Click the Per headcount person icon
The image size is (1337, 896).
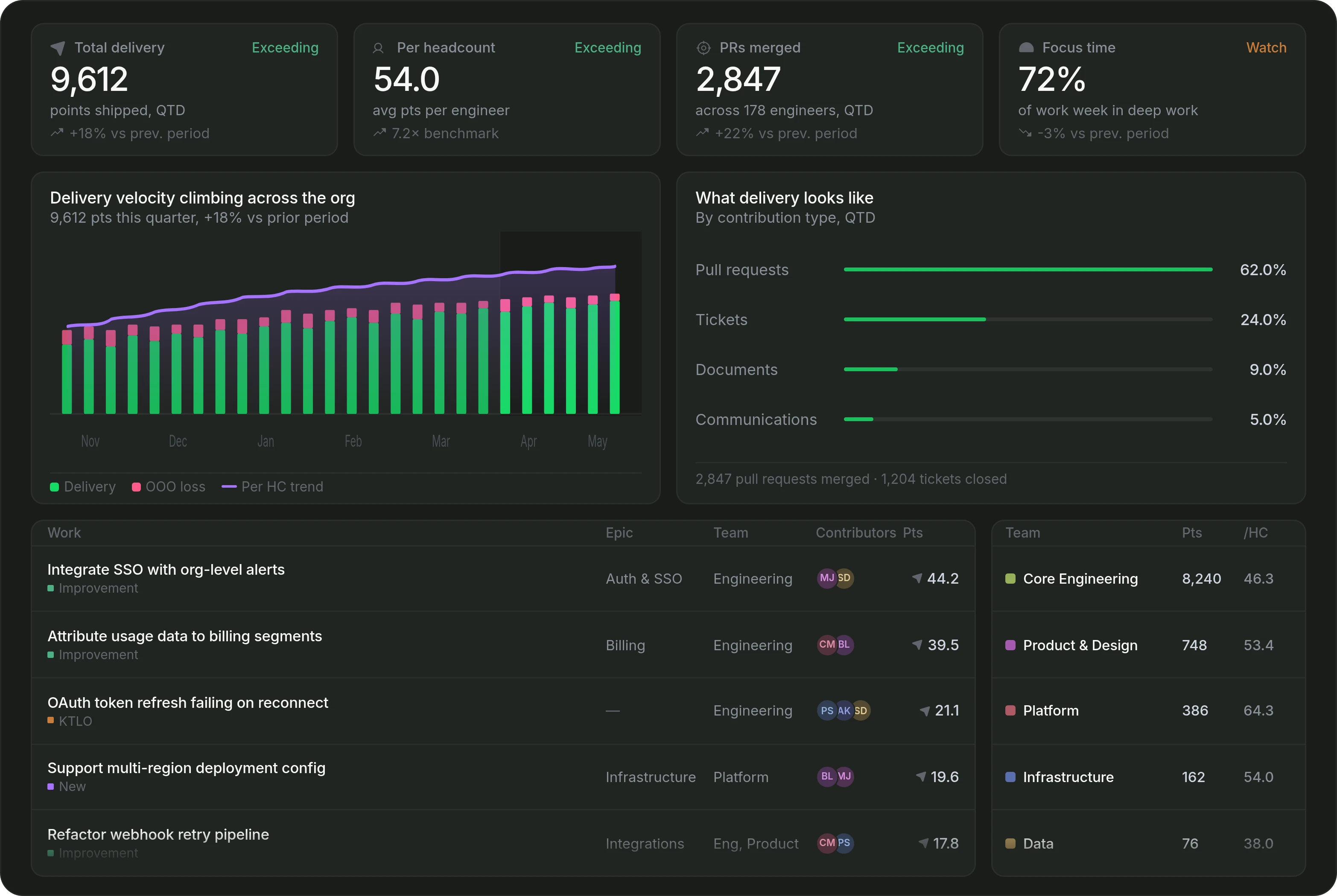378,48
